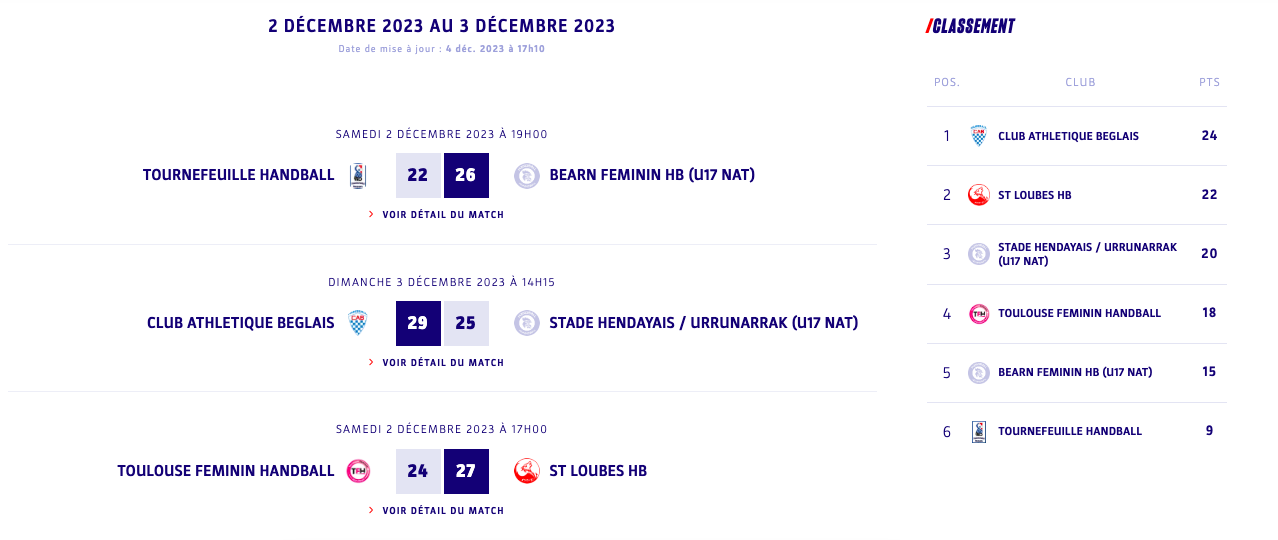This screenshot has width=1278, height=540.
Task: Click the PTS column header
Action: click(1209, 83)
